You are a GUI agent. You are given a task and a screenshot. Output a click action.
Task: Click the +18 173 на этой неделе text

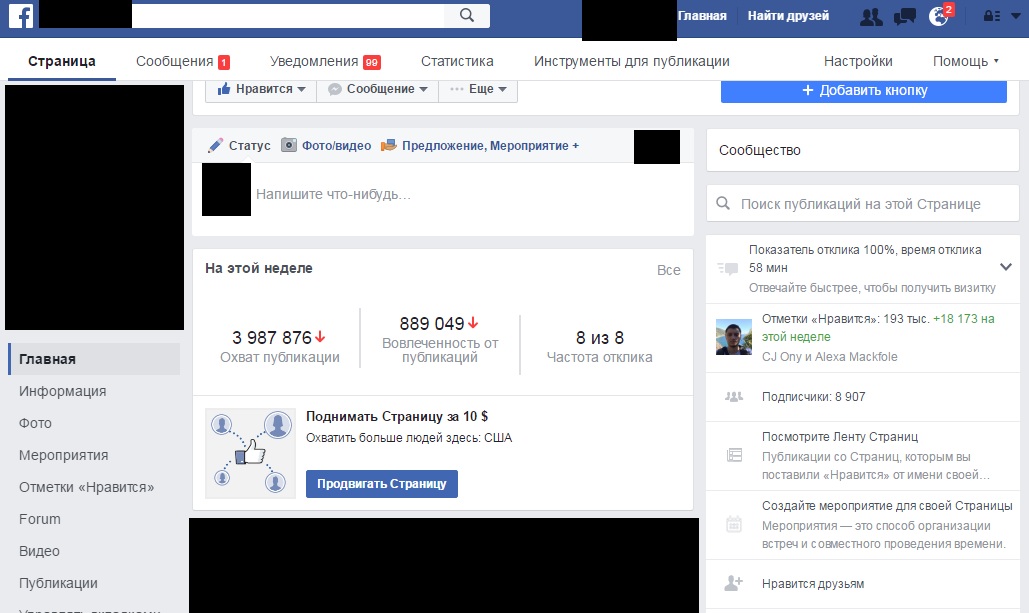878,328
